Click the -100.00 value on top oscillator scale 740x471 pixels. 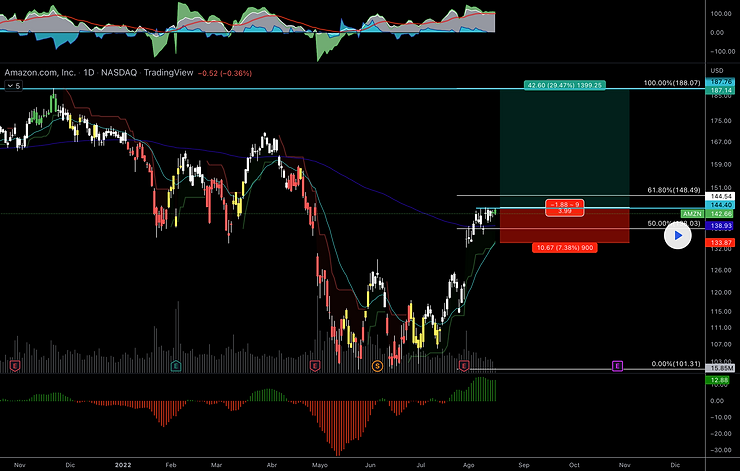point(722,51)
